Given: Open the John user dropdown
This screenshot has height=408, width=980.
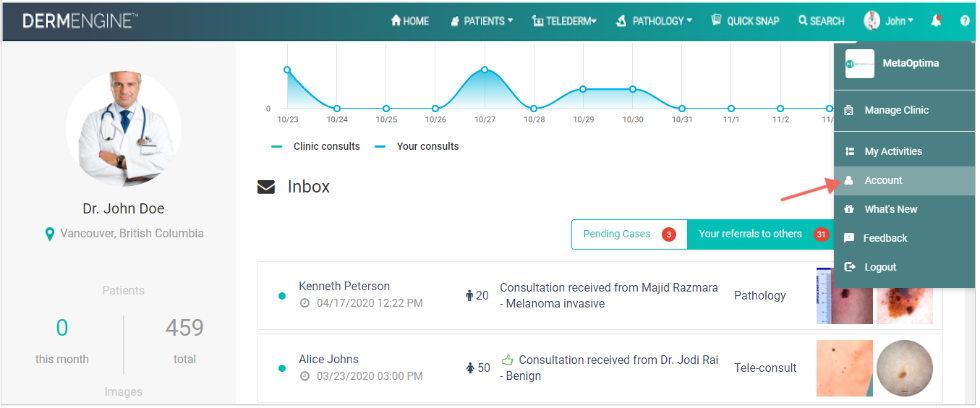Looking at the screenshot, I should point(889,21).
